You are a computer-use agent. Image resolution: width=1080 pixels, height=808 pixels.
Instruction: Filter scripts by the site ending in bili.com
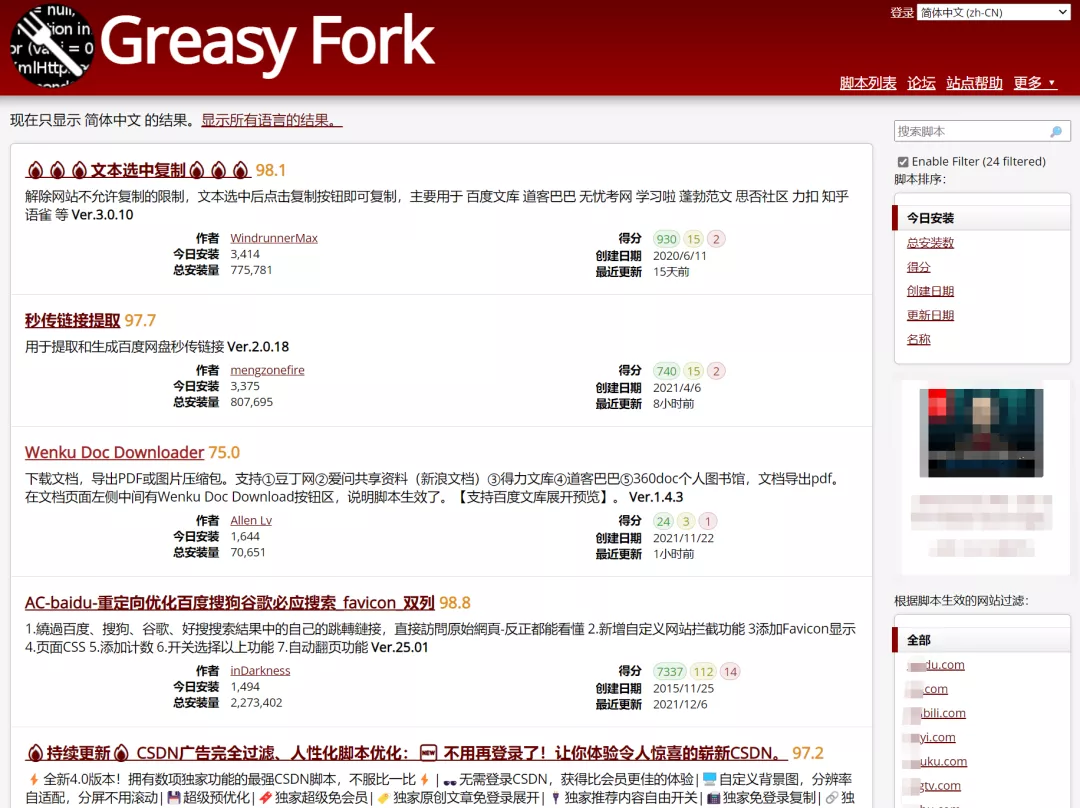936,713
